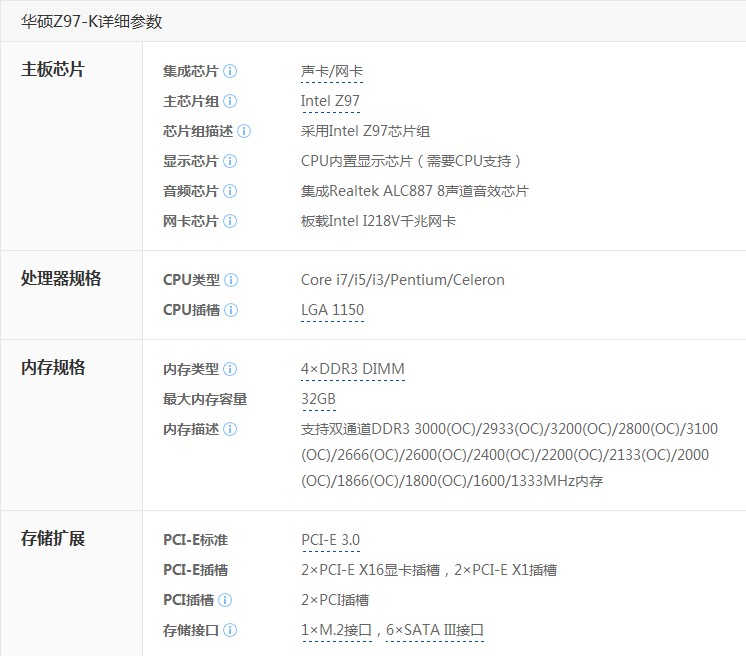This screenshot has width=746, height=656.
Task: Click the CPU内置显示芯片 value text
Action: [x=411, y=161]
